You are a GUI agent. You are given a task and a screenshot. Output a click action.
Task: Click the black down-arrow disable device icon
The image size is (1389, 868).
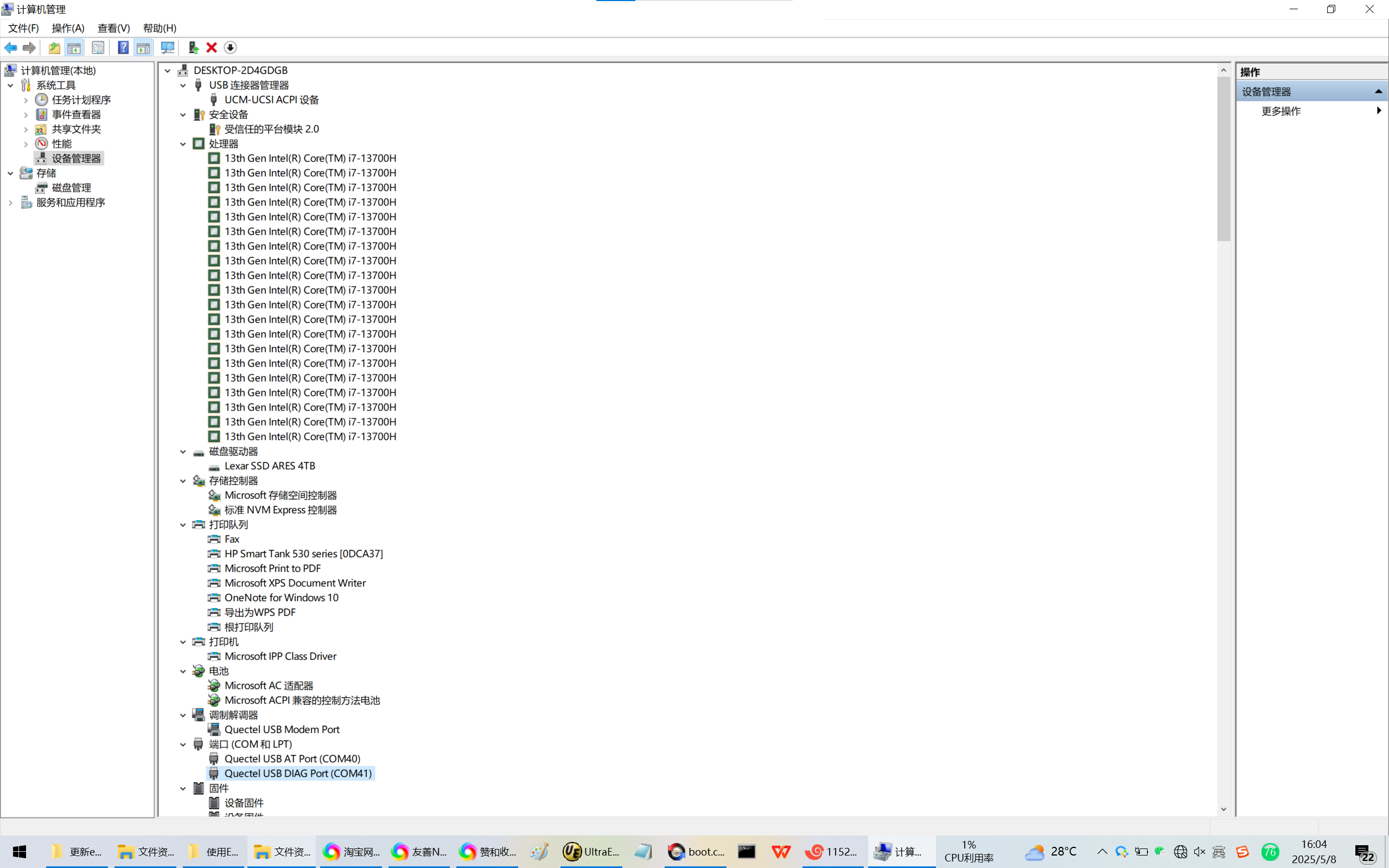pos(230,48)
